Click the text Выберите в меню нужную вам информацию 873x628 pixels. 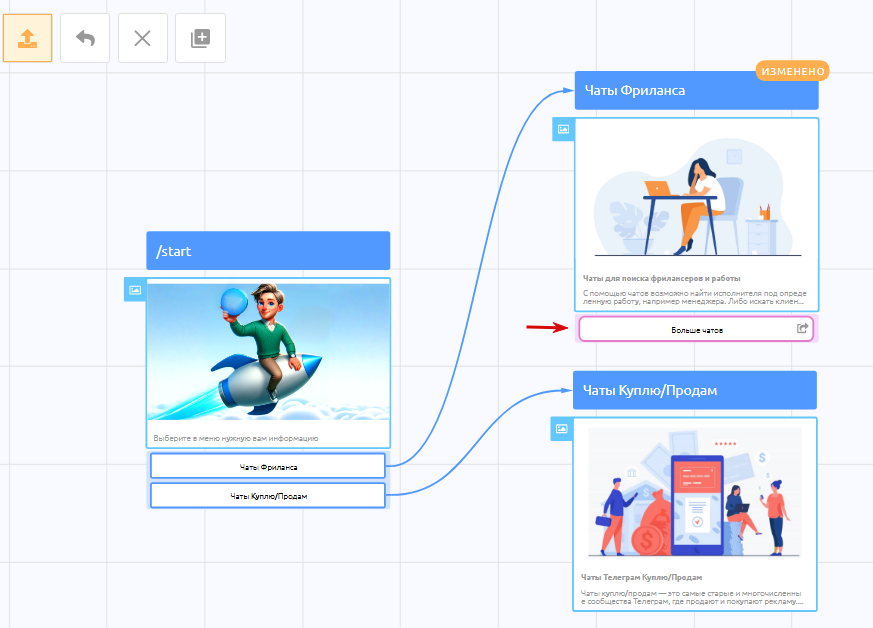click(x=236, y=438)
